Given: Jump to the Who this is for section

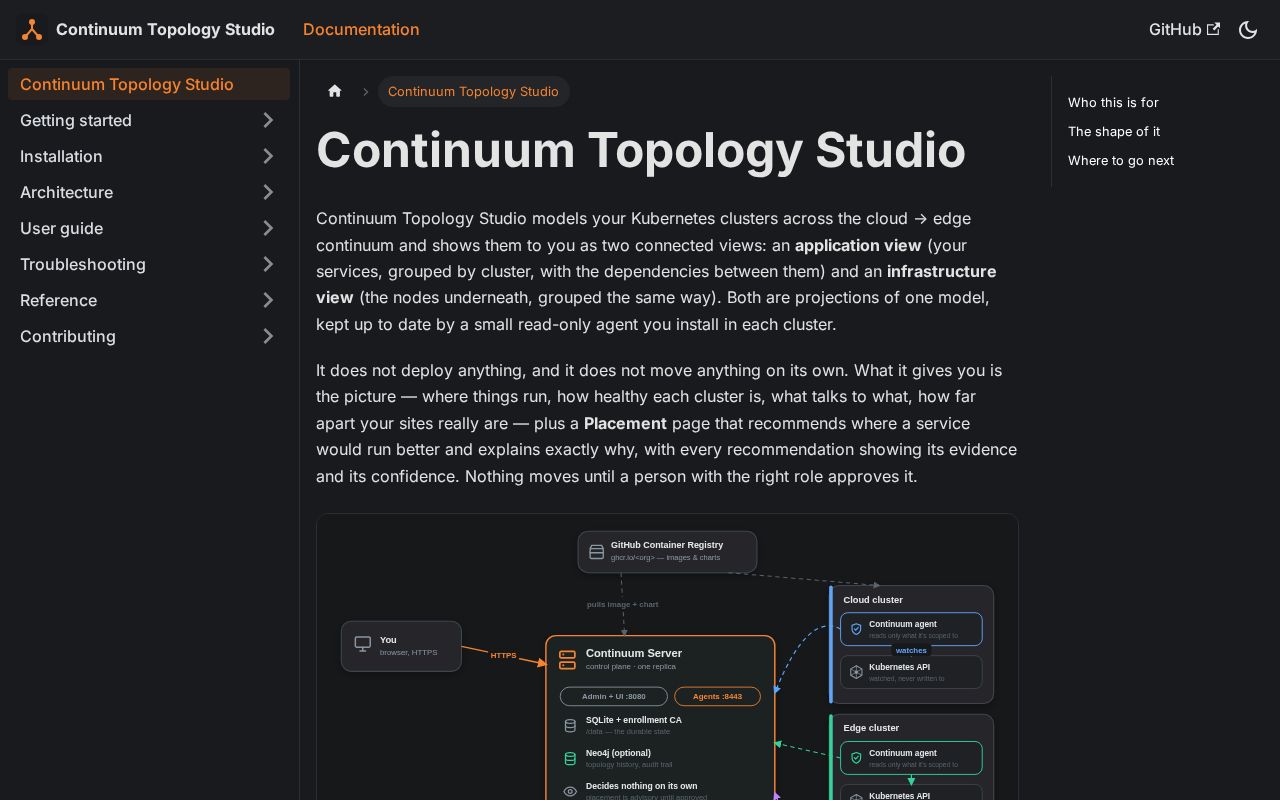Looking at the screenshot, I should (x=1113, y=102).
